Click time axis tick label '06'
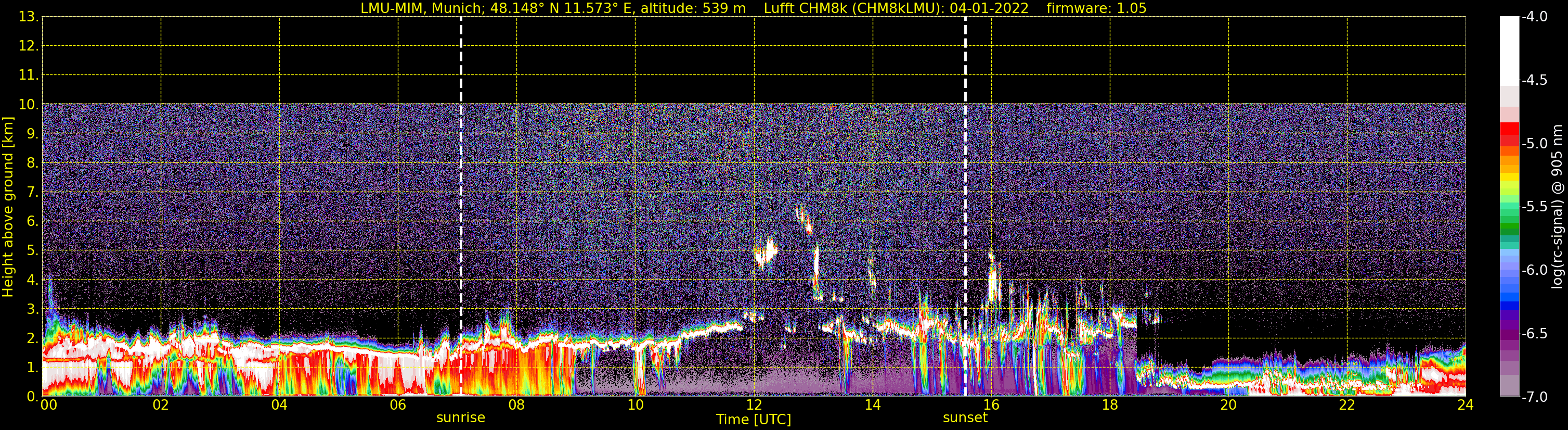Screen dimensions: 1568x430 (x=398, y=405)
